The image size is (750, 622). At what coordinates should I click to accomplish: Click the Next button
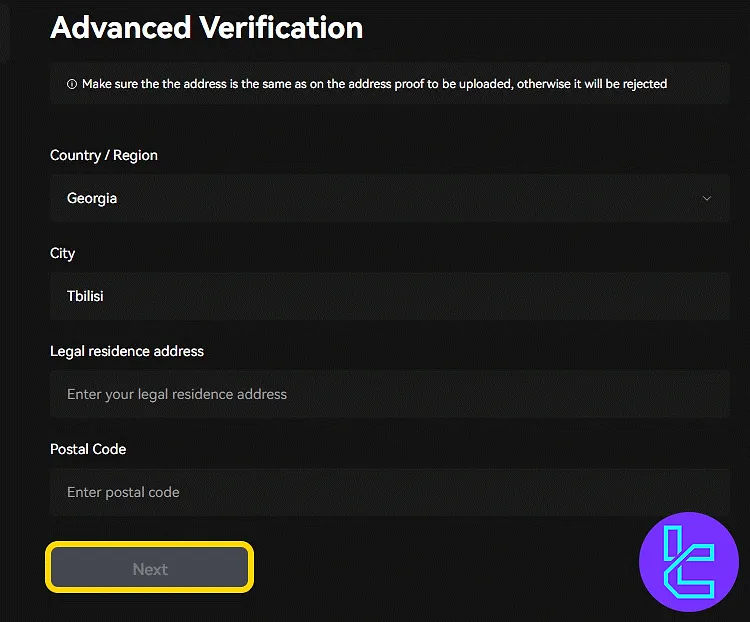point(150,567)
